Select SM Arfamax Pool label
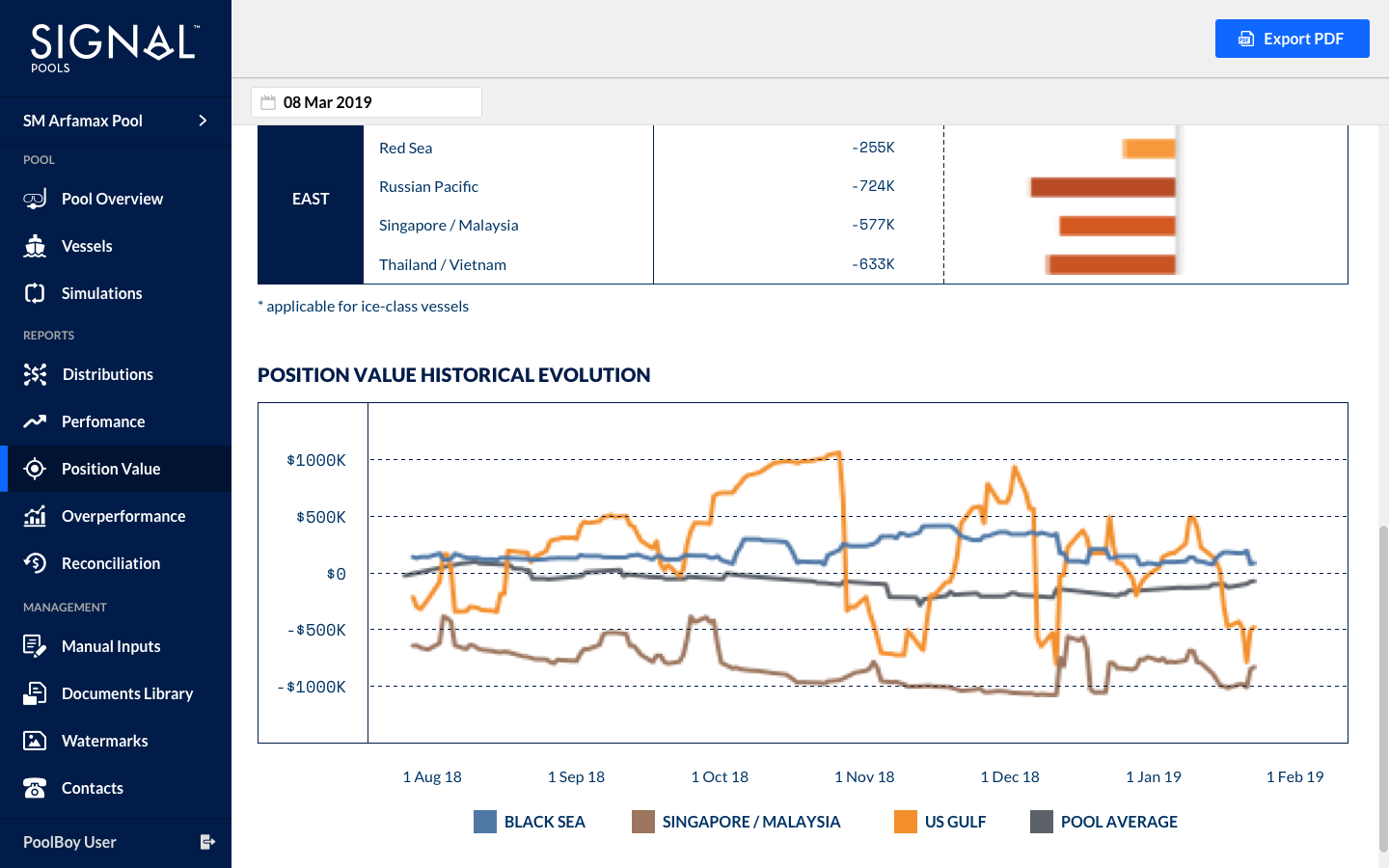This screenshot has height=868, width=1389. tap(83, 121)
